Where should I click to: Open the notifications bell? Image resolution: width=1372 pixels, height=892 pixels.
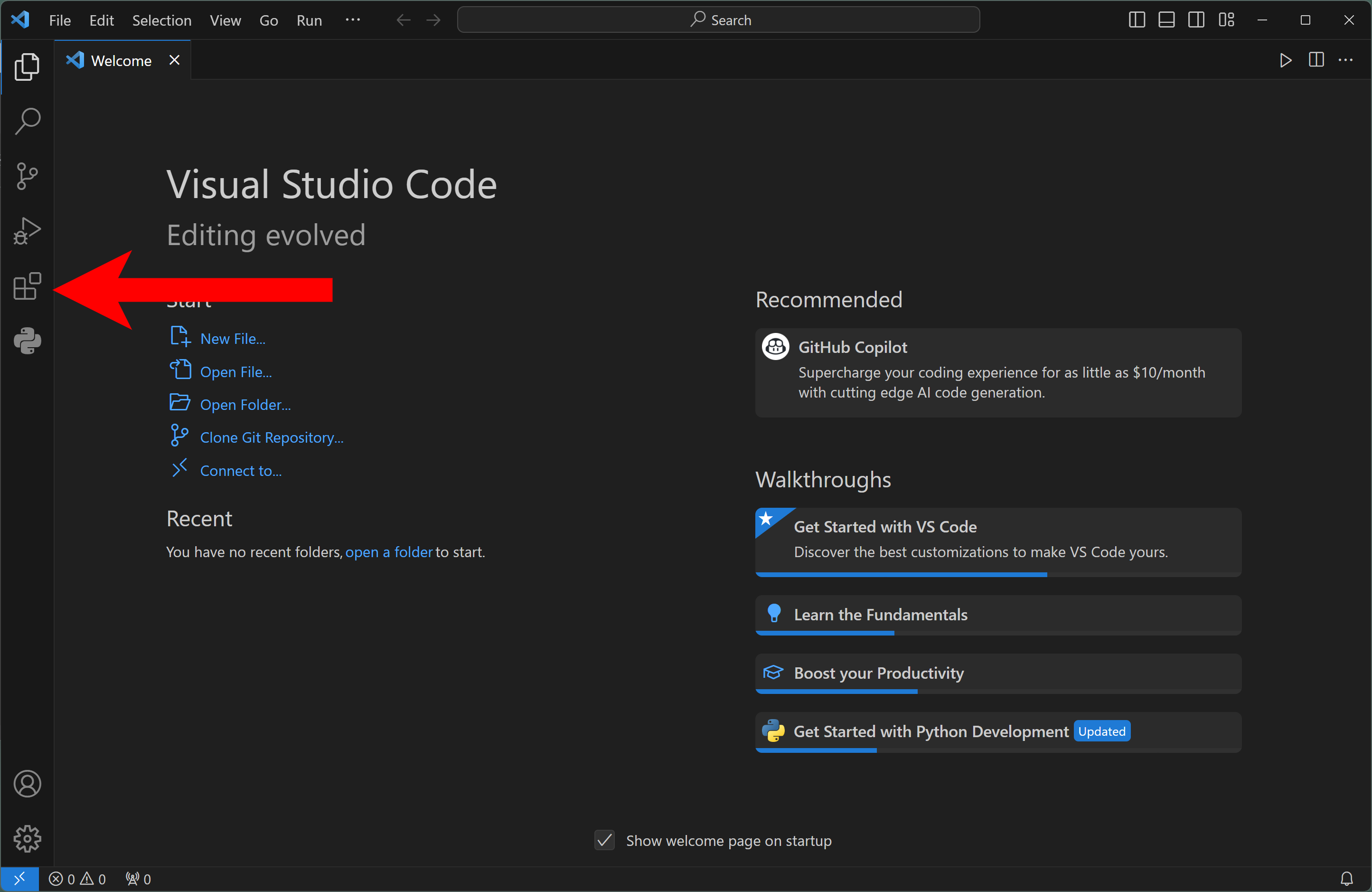point(1347,879)
